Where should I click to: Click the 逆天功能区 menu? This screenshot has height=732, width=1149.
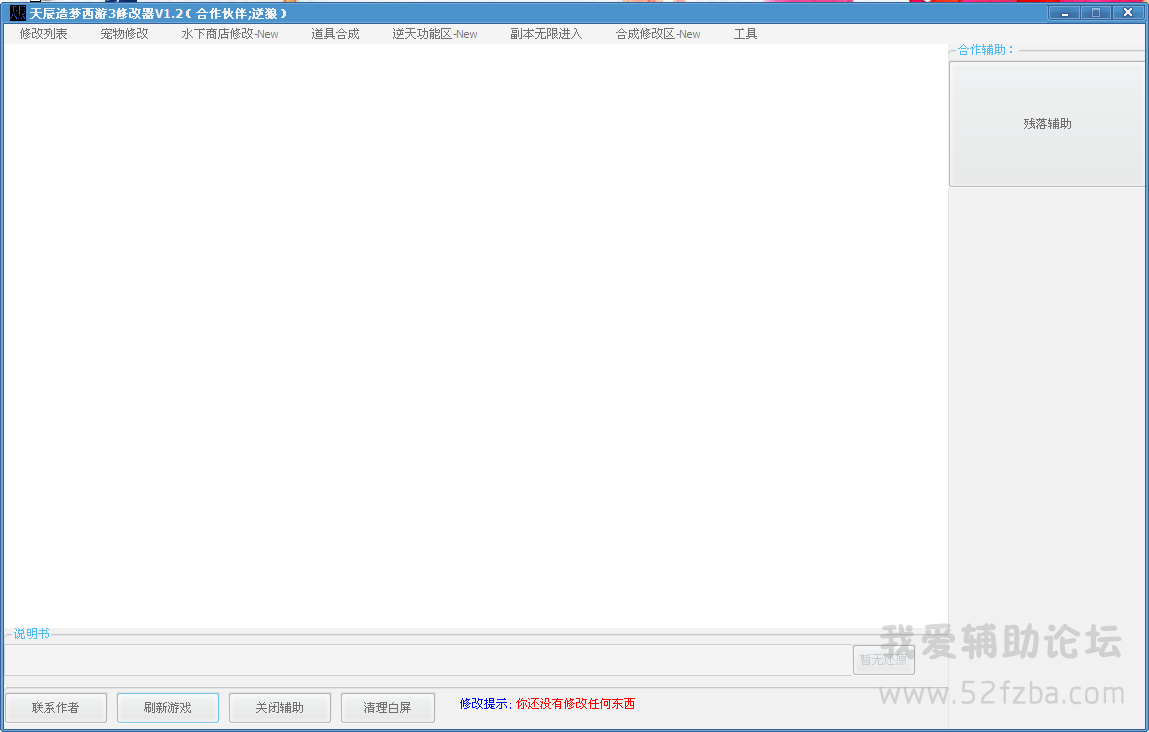tap(434, 34)
